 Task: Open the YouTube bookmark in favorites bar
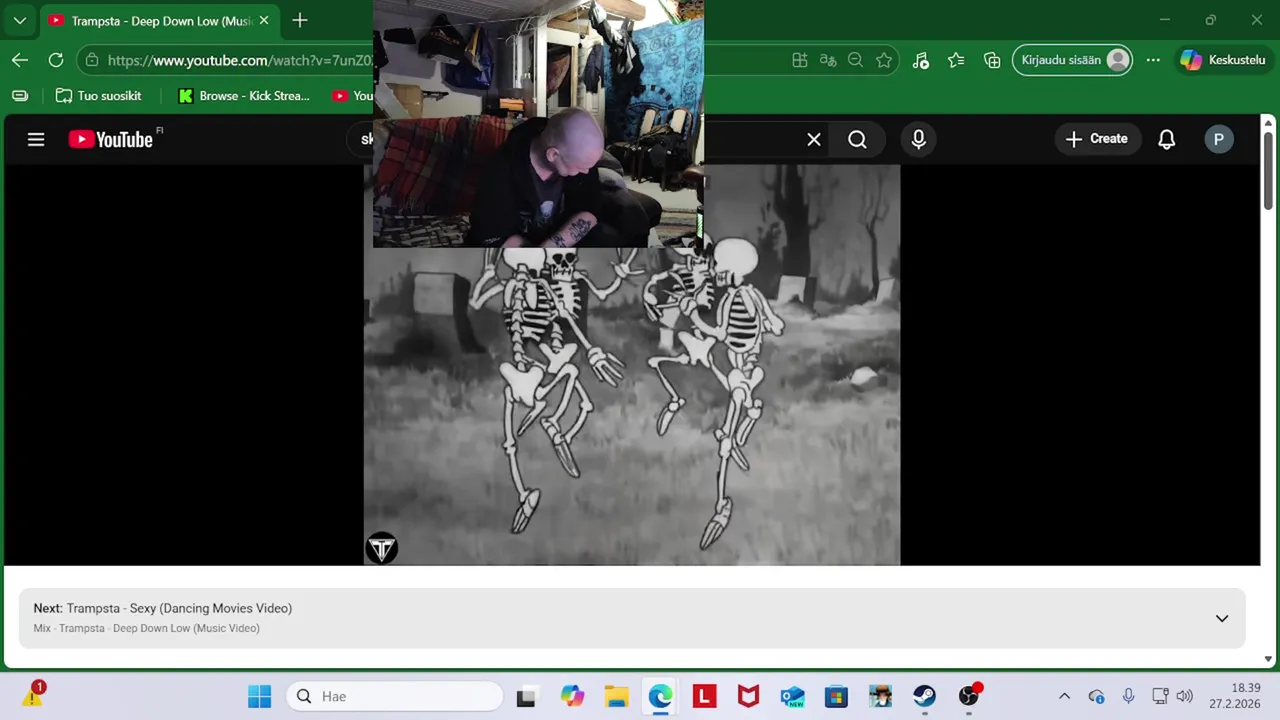(x=352, y=96)
